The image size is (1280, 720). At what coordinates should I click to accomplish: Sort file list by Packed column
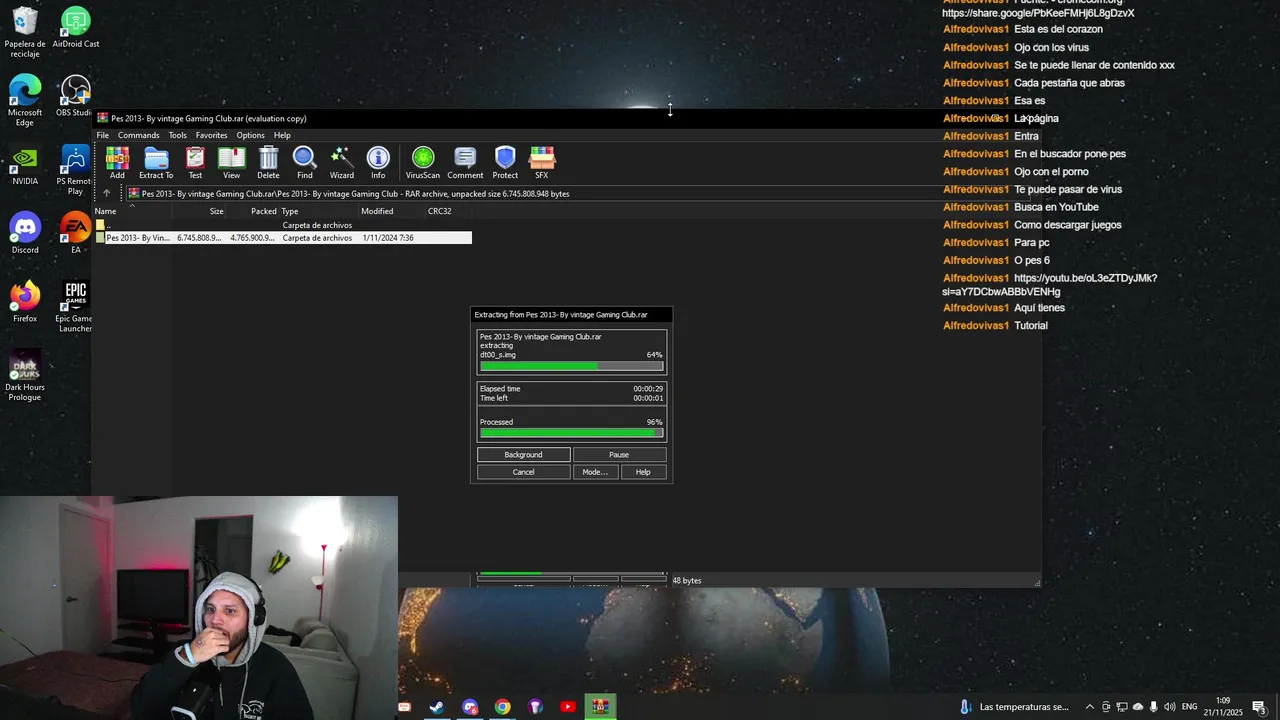click(253, 211)
